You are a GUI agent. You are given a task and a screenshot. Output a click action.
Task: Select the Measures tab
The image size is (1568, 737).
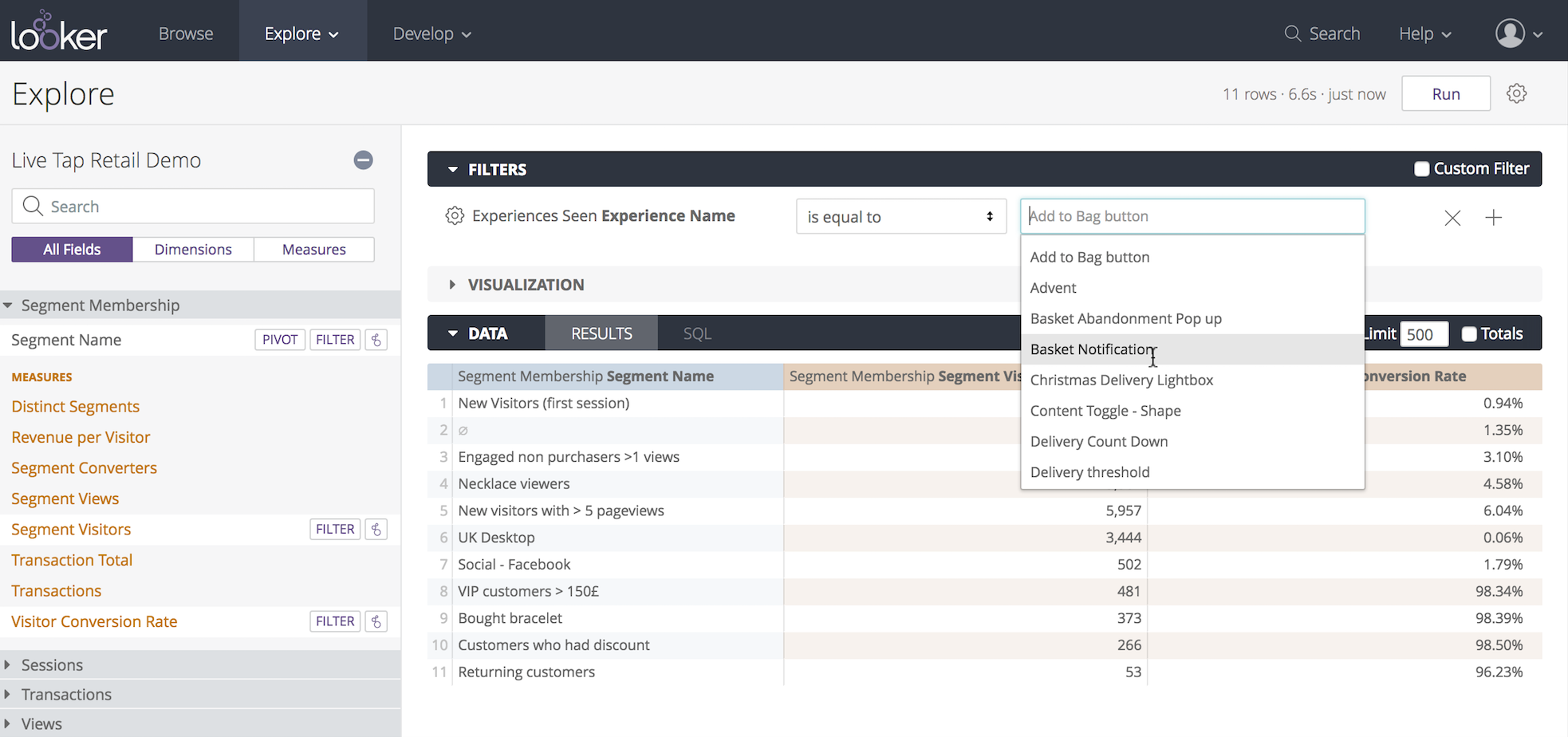(314, 250)
